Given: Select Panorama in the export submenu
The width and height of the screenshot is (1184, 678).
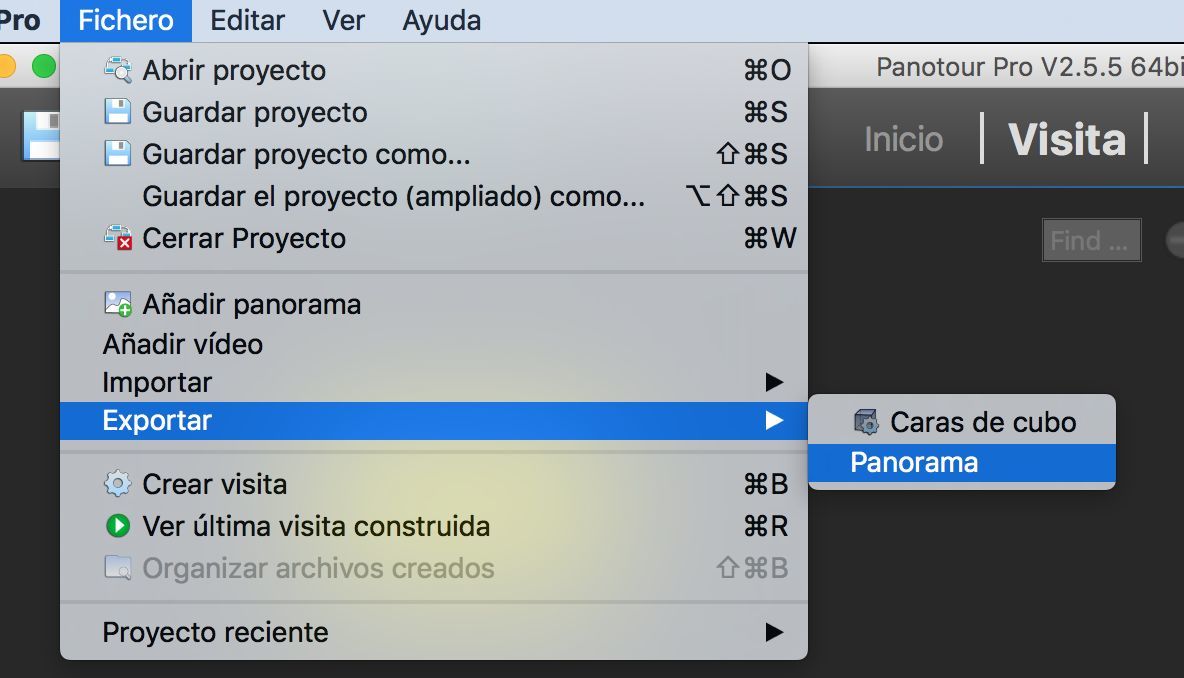Looking at the screenshot, I should tap(961, 463).
